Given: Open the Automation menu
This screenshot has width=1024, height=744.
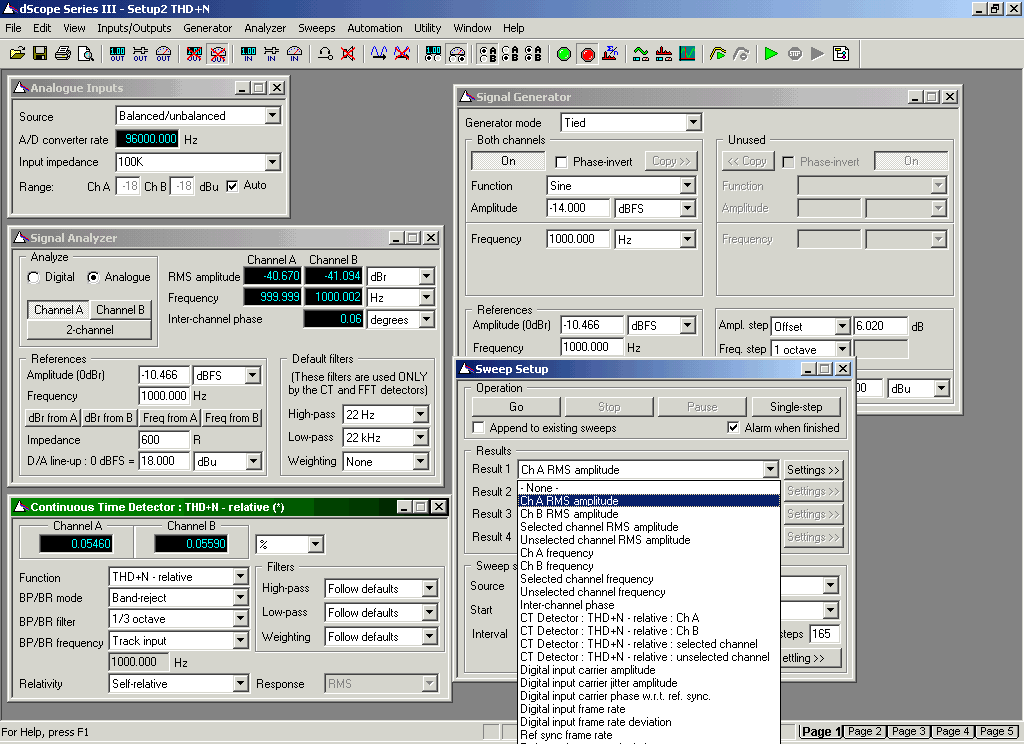Looking at the screenshot, I should pos(375,28).
